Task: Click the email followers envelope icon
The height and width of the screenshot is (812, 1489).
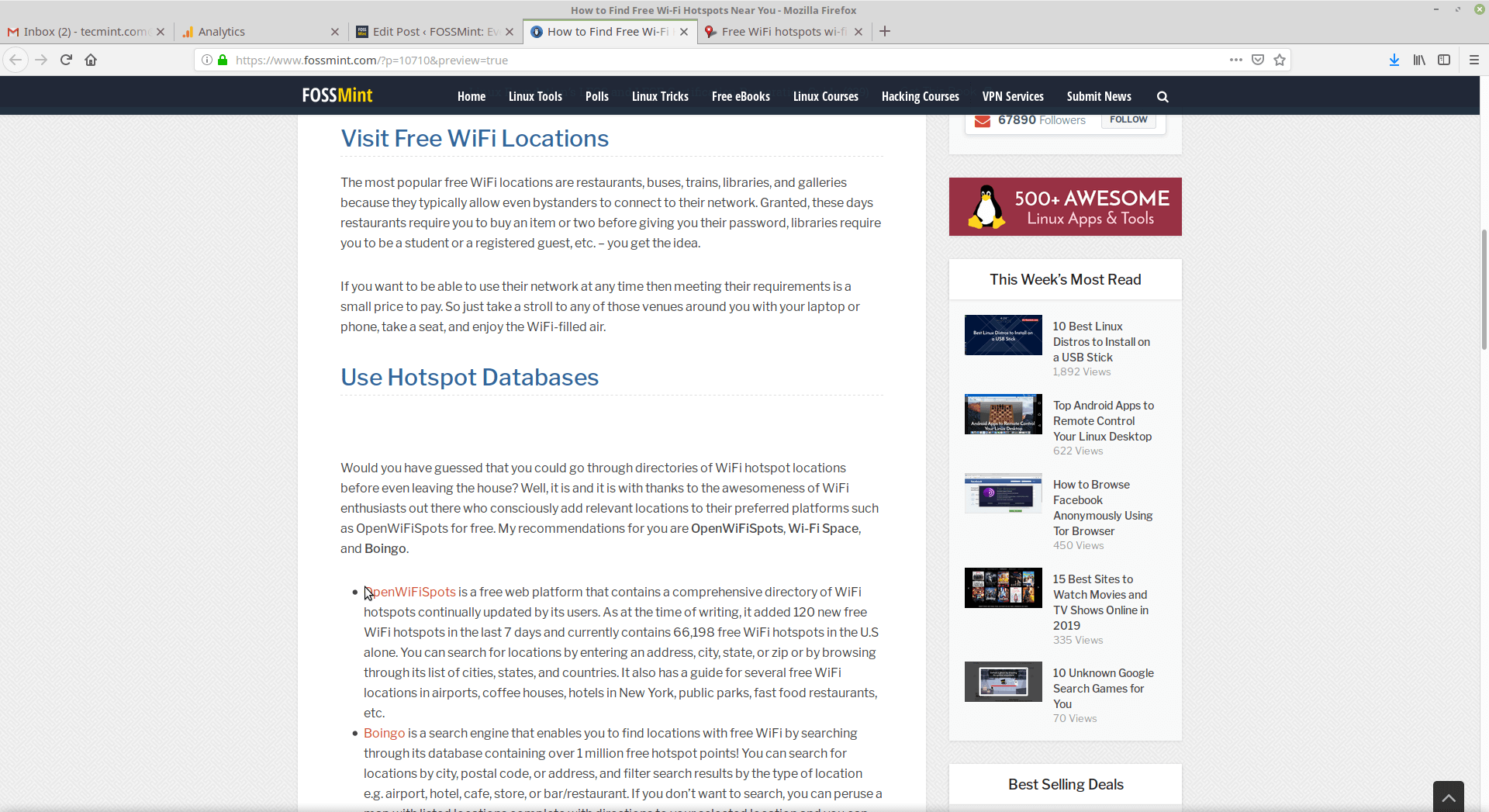Action: (x=983, y=120)
